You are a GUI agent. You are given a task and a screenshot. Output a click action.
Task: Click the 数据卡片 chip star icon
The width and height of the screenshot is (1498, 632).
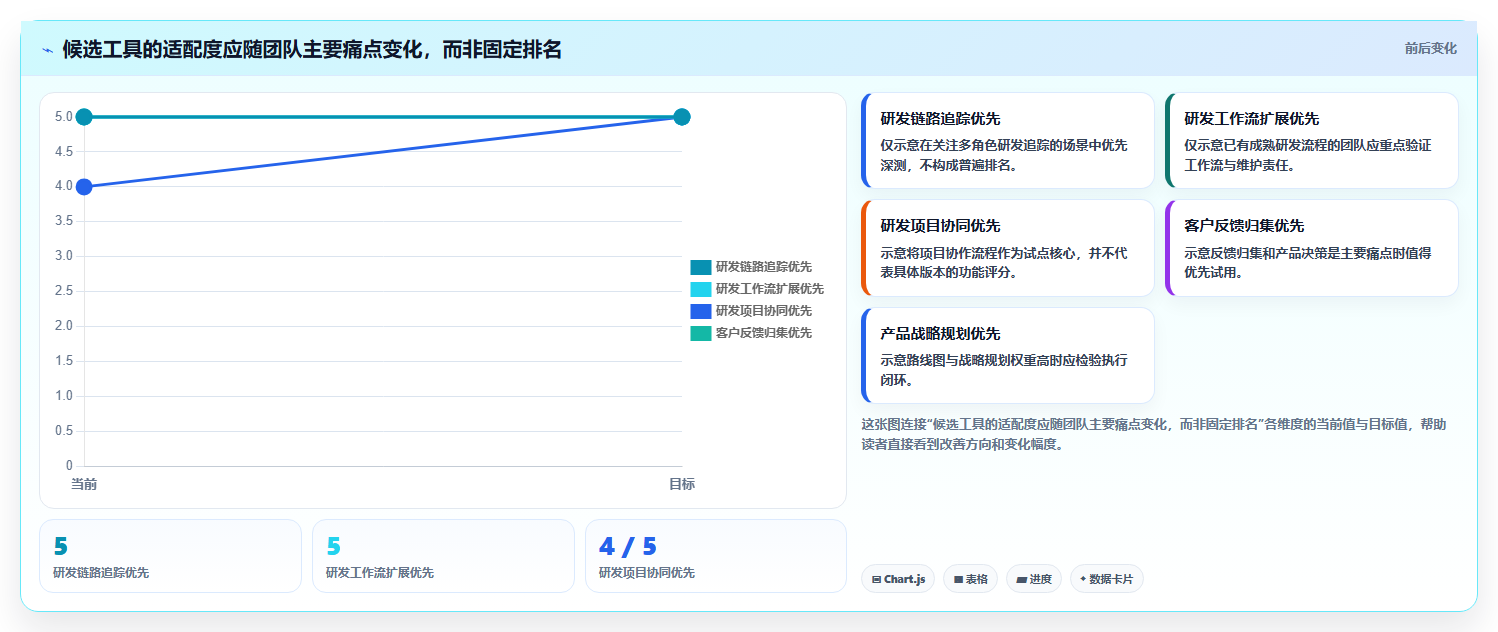click(1083, 579)
